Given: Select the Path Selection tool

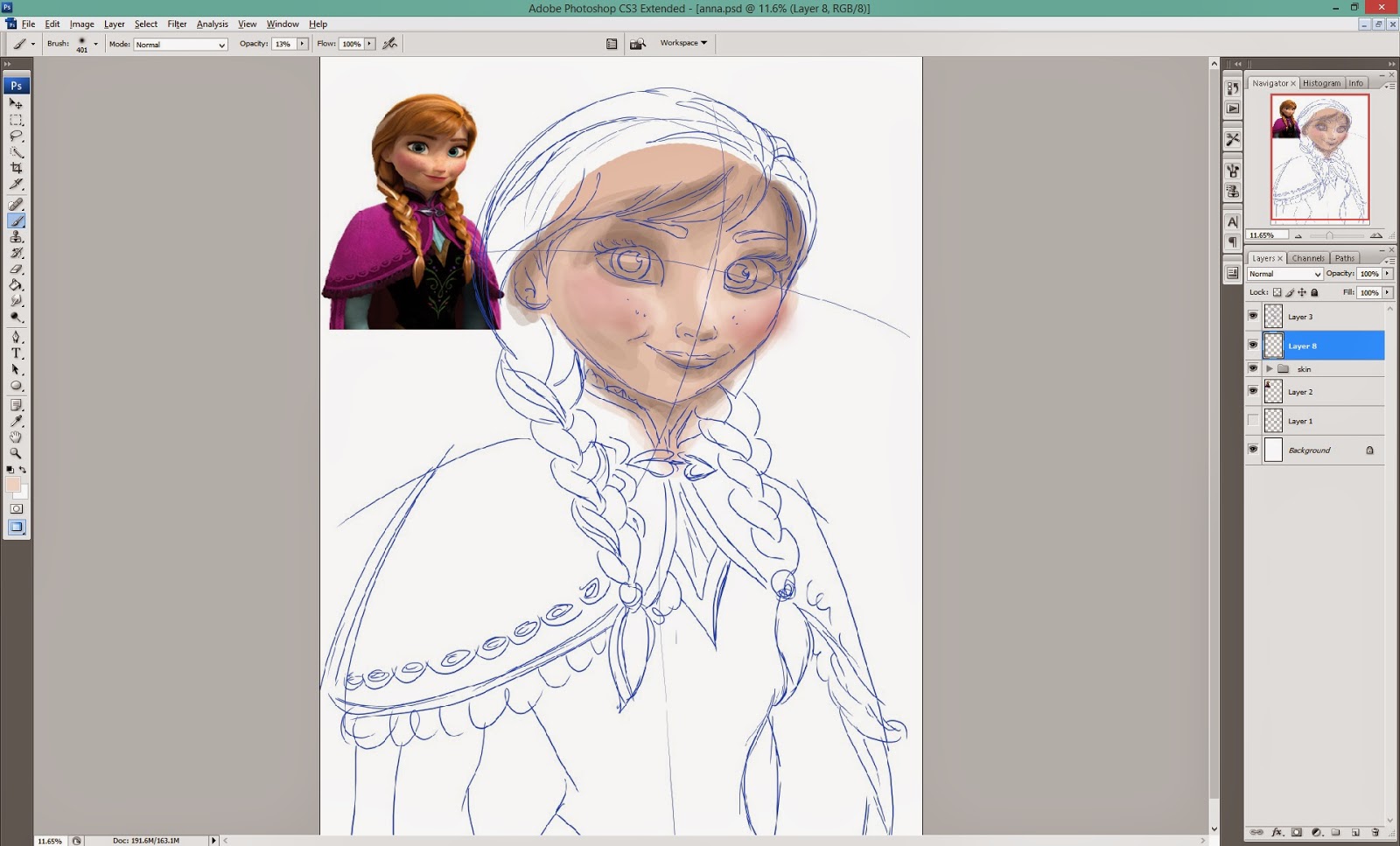Looking at the screenshot, I should [x=16, y=369].
